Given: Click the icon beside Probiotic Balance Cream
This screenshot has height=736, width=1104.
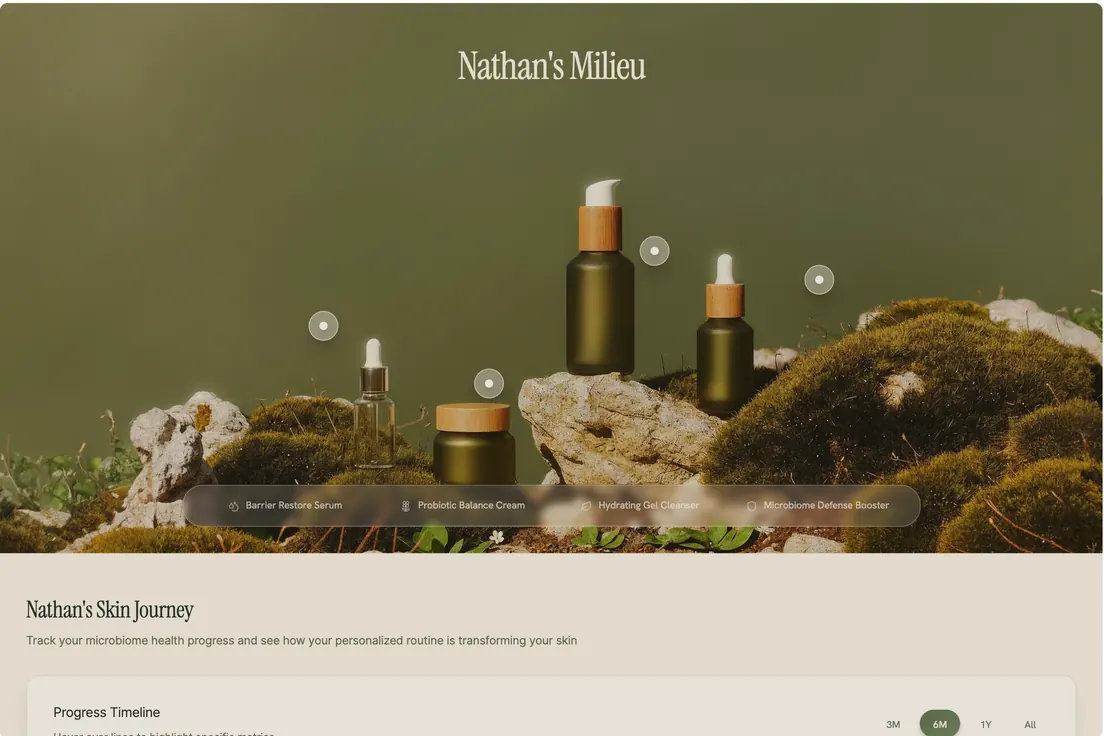Looking at the screenshot, I should click(x=406, y=506).
